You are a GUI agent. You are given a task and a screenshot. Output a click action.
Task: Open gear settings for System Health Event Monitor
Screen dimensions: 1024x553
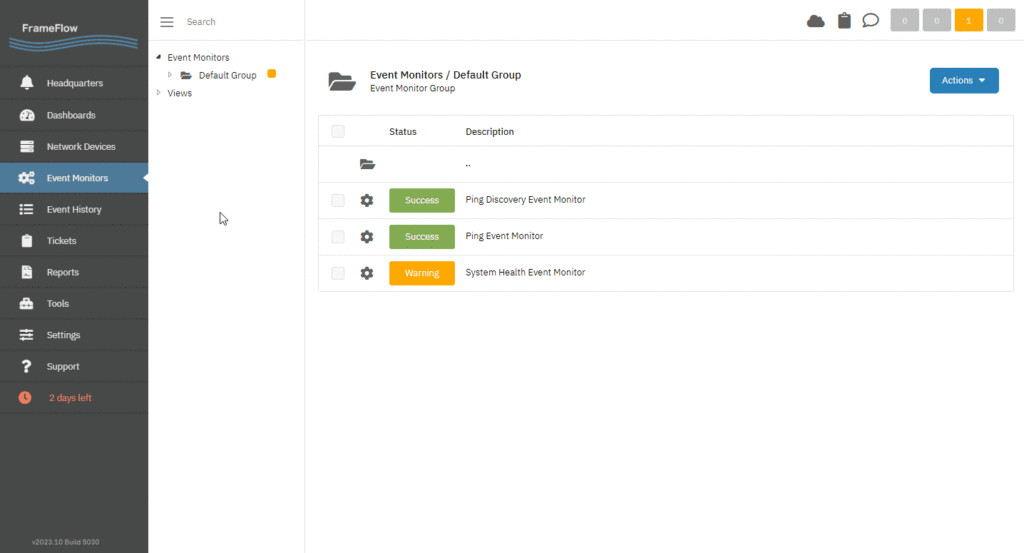pos(367,273)
